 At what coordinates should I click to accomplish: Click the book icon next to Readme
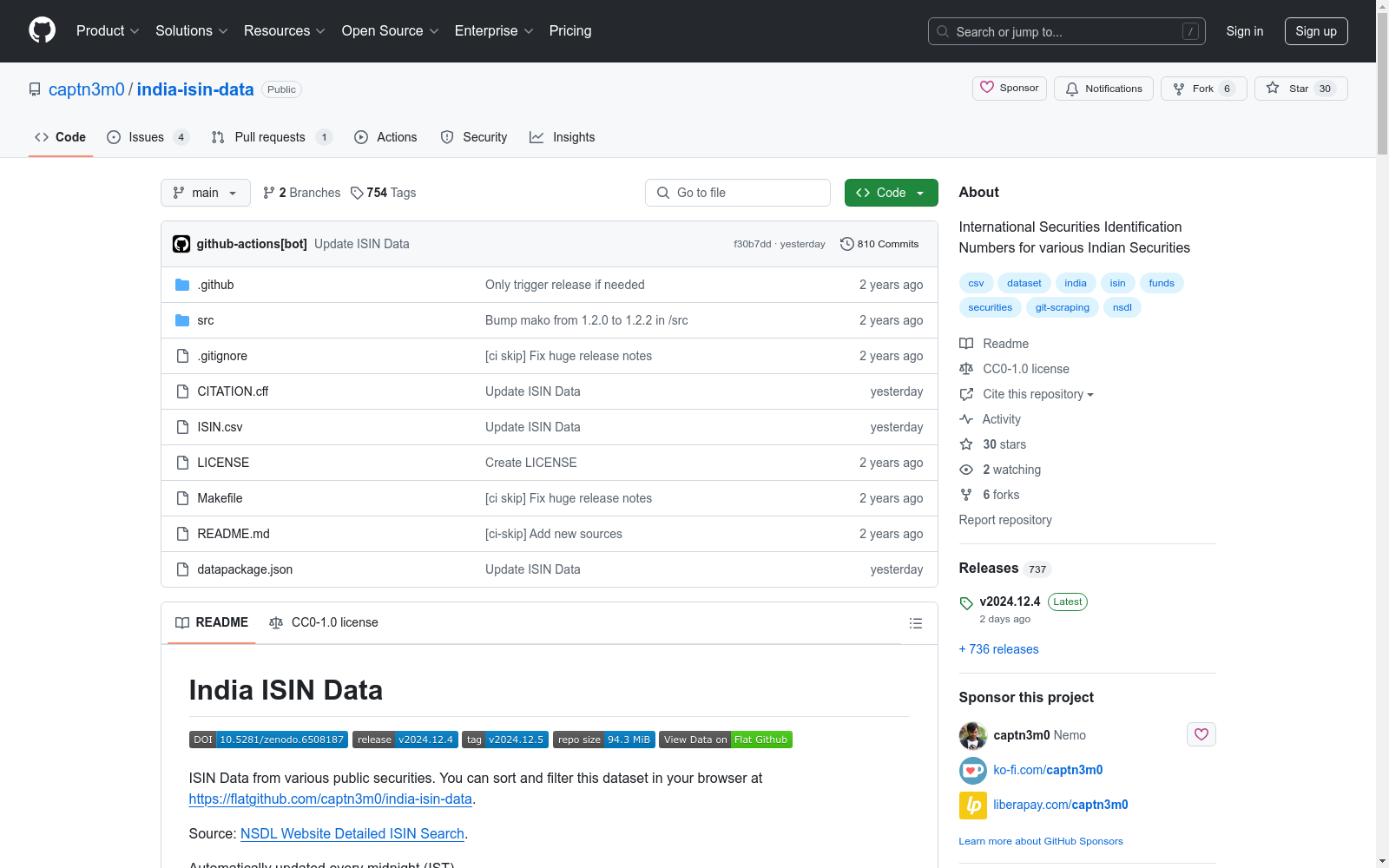[x=966, y=344]
